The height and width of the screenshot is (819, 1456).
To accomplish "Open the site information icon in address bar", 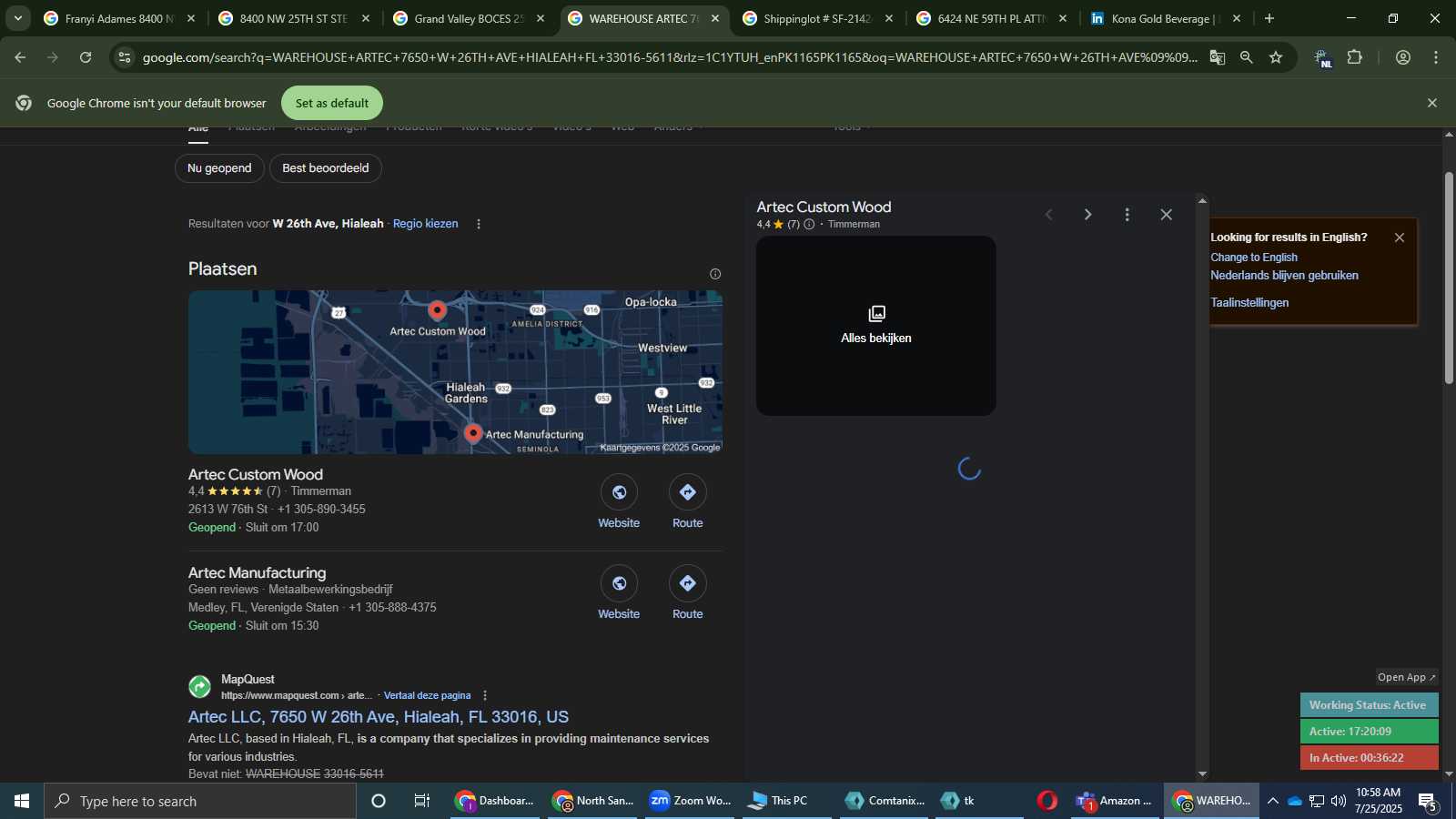I will click(125, 57).
